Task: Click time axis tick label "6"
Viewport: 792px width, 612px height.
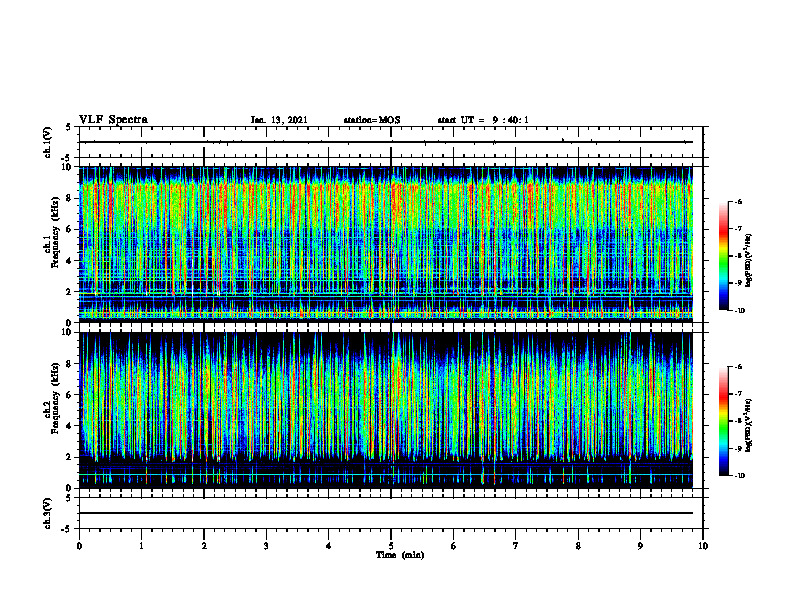Action: click(x=454, y=546)
